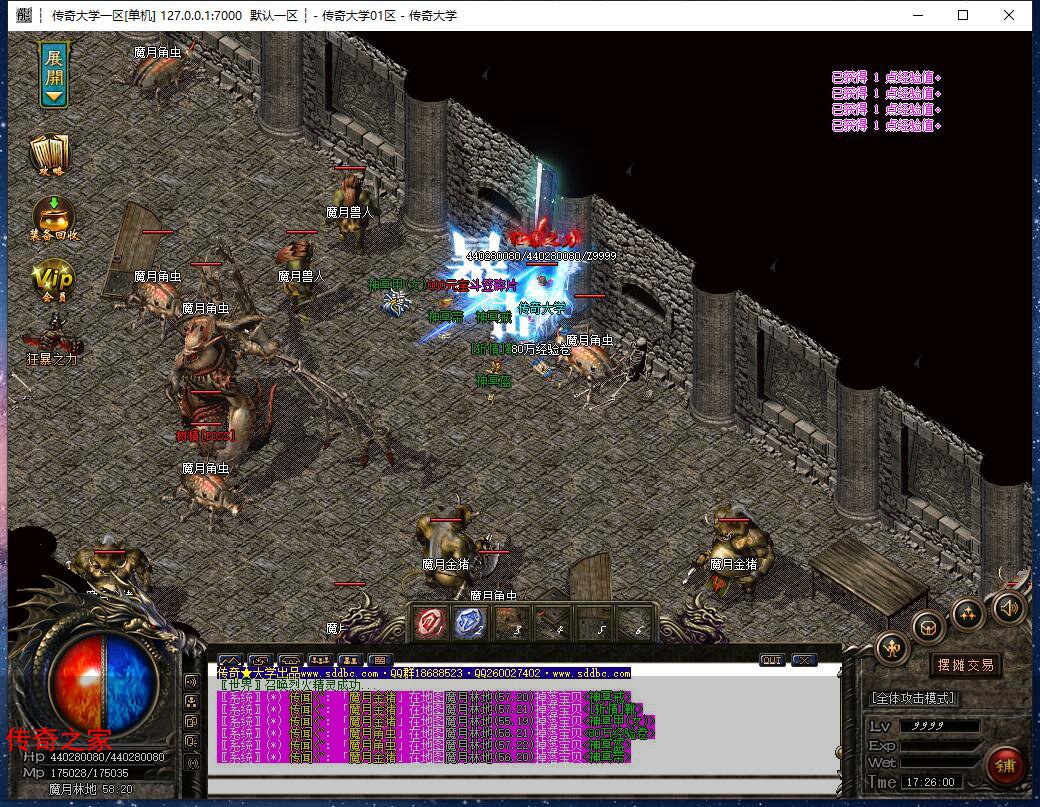Open the skills round button with sparkles
The width and height of the screenshot is (1040, 807).
click(967, 613)
